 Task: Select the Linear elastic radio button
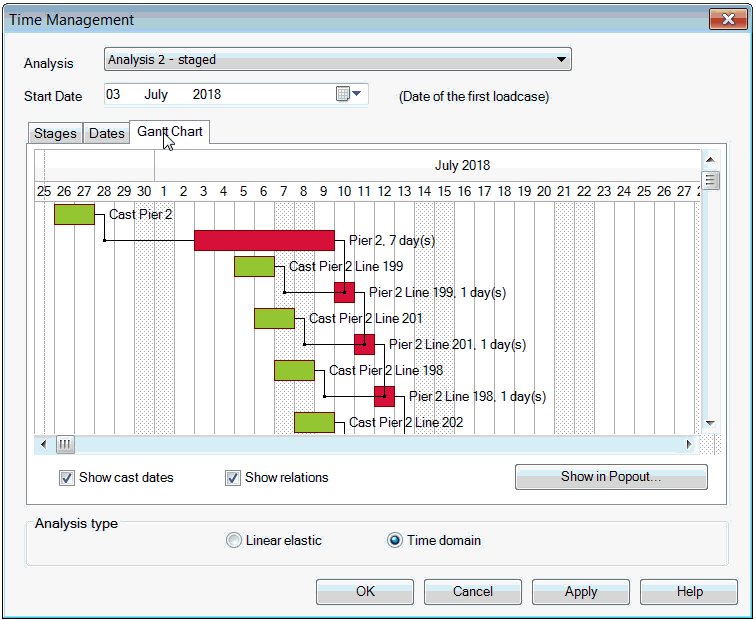(234, 540)
